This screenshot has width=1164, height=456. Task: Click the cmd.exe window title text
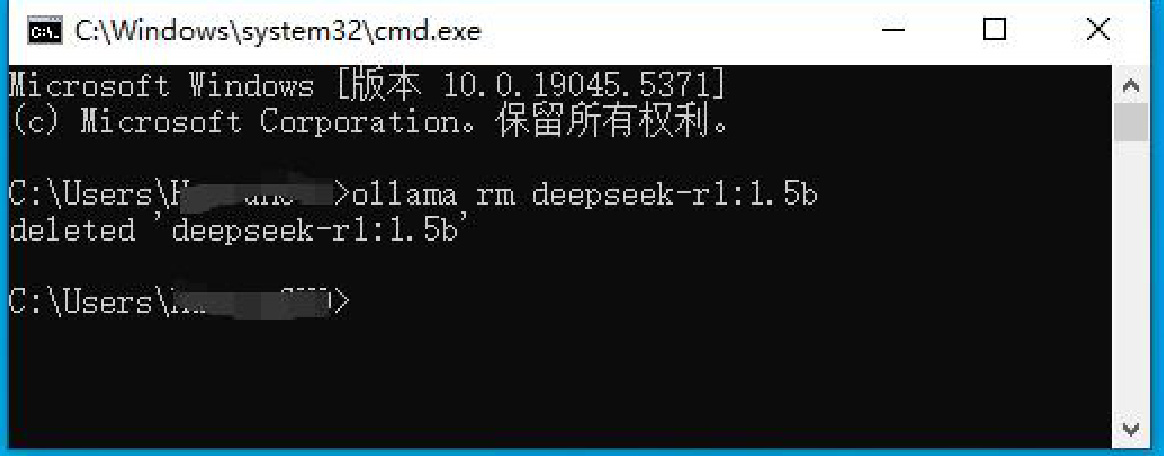[x=278, y=31]
